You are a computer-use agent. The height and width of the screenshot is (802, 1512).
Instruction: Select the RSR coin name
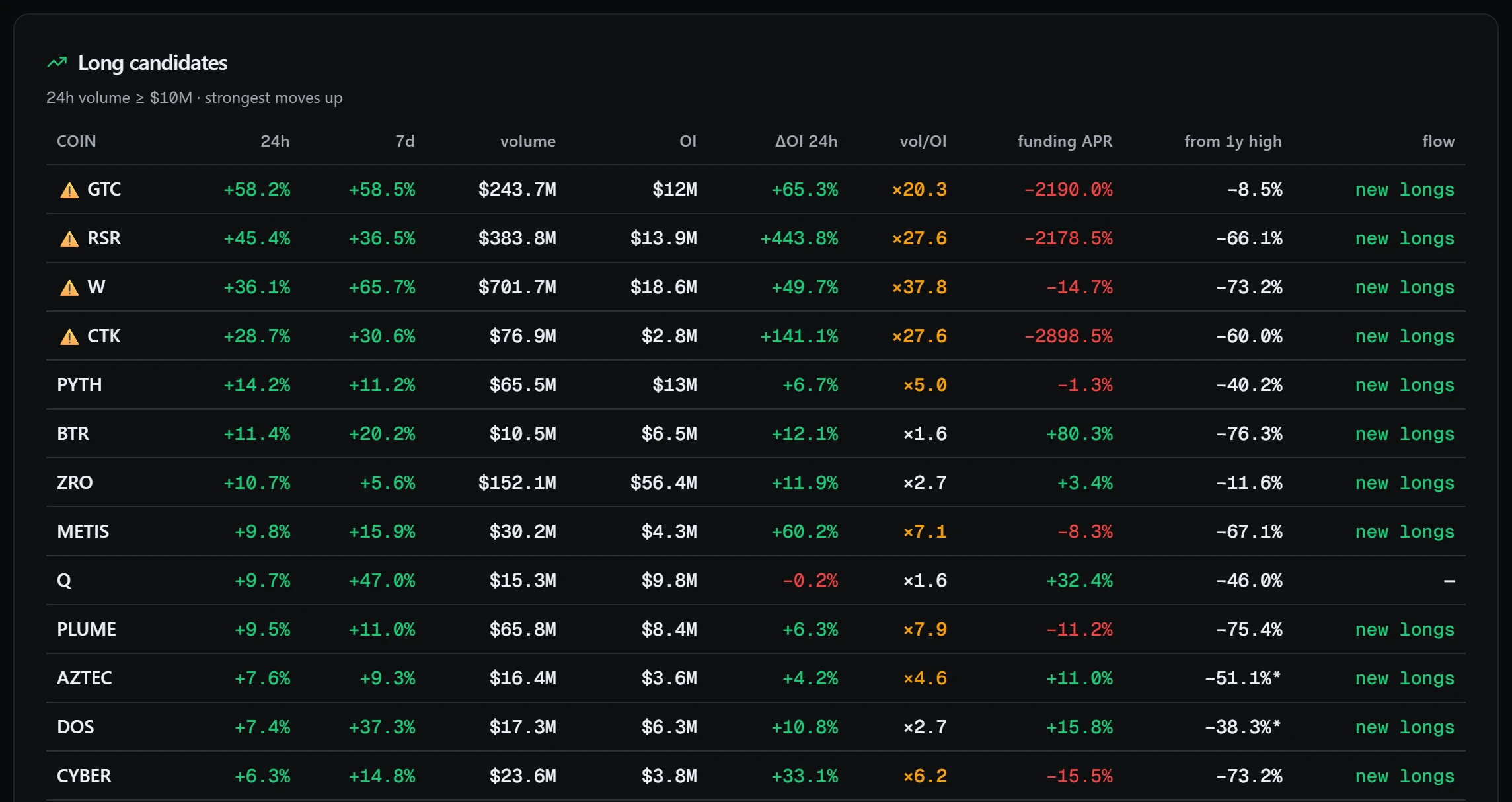pos(104,238)
